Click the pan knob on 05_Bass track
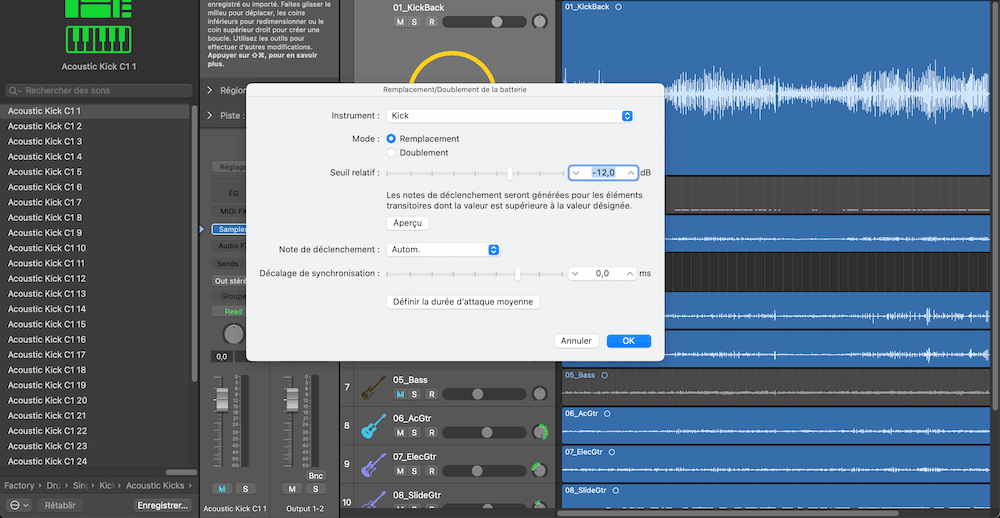The image size is (1000, 518). pyautogui.click(x=540, y=394)
